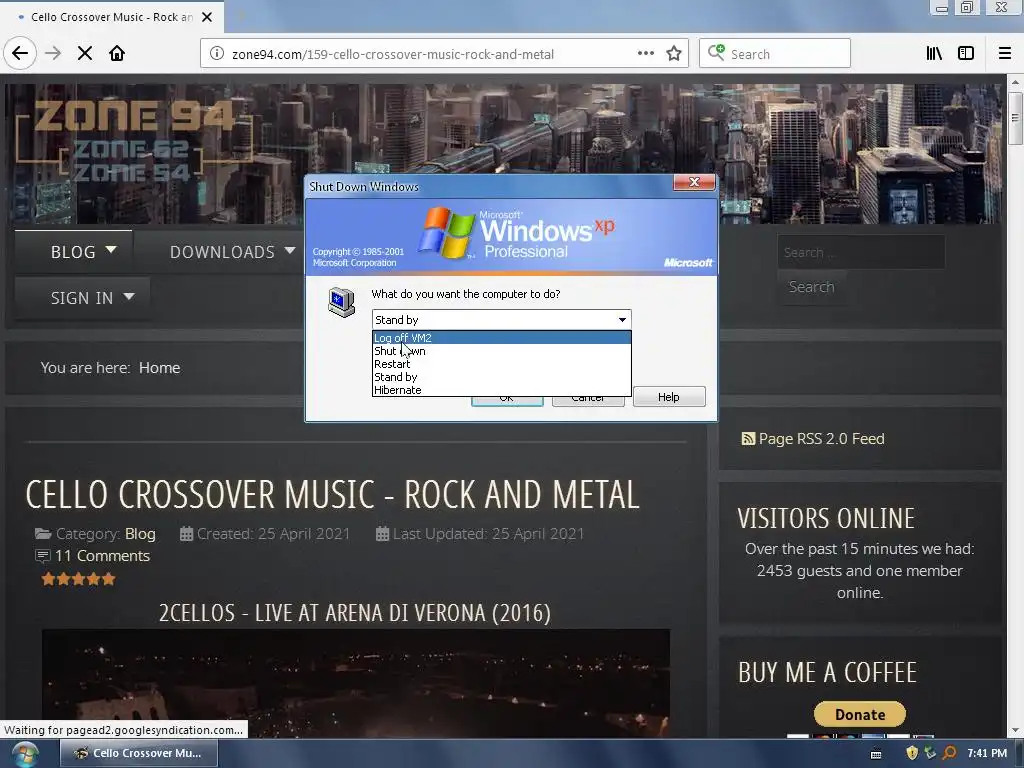Click the folder icon beside Category
This screenshot has height=768, width=1024.
point(43,534)
